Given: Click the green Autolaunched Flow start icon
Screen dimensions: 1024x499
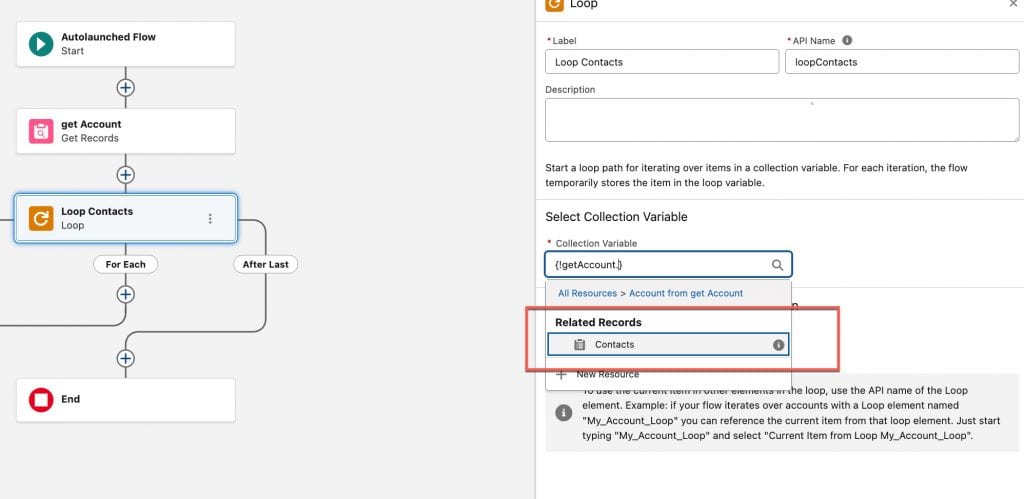Looking at the screenshot, I should click(40, 44).
